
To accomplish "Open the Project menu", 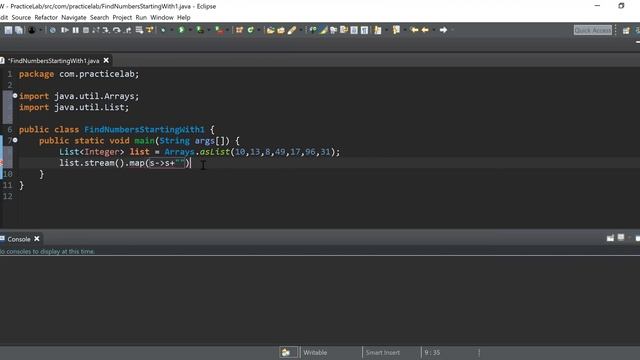I will tap(122, 18).
